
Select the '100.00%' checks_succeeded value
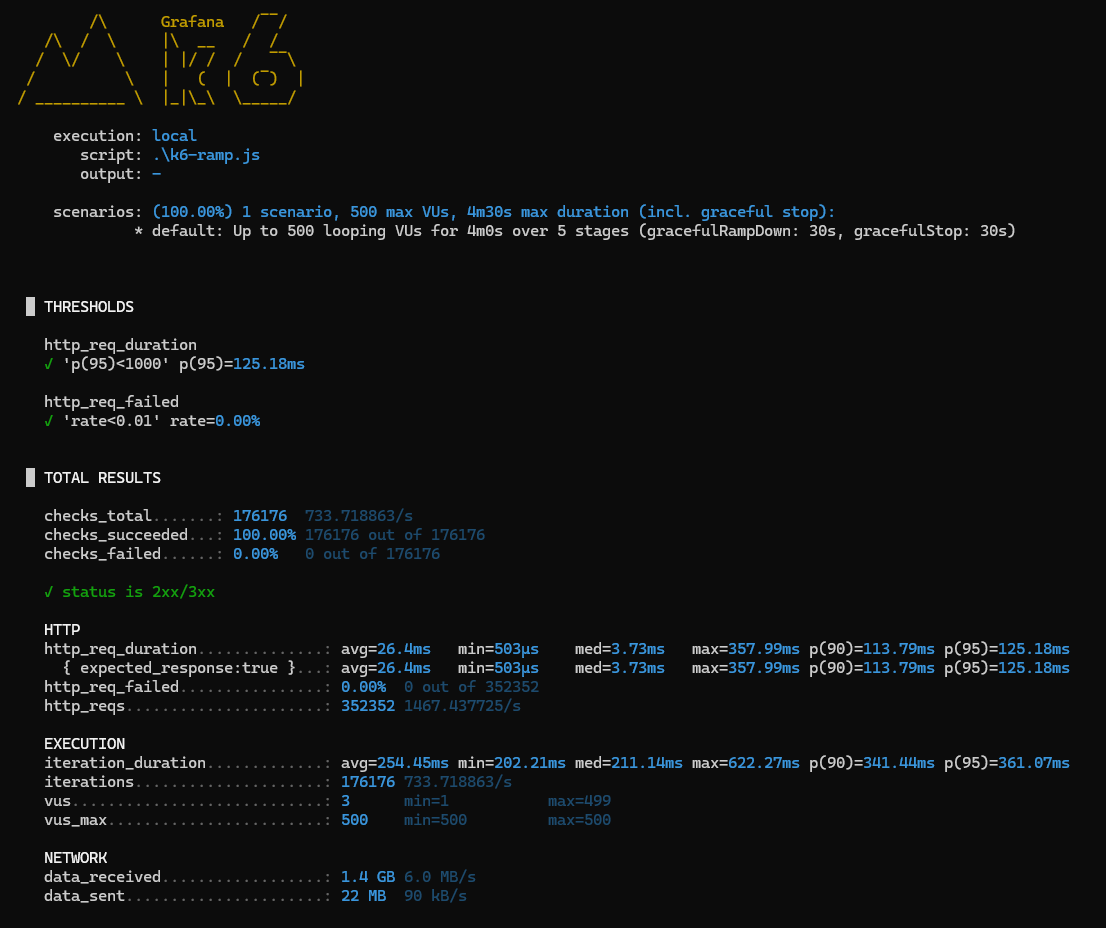(265, 535)
